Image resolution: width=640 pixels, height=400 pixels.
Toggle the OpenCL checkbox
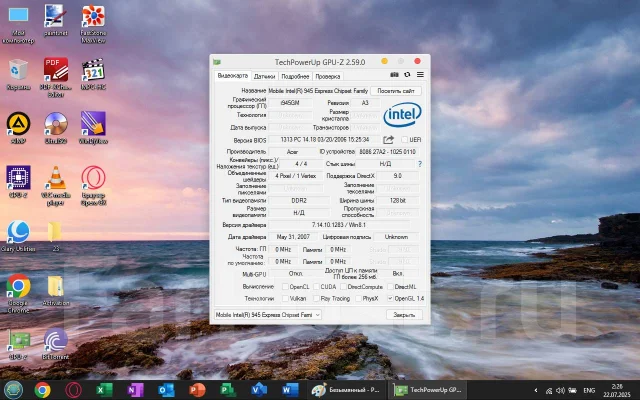point(285,287)
